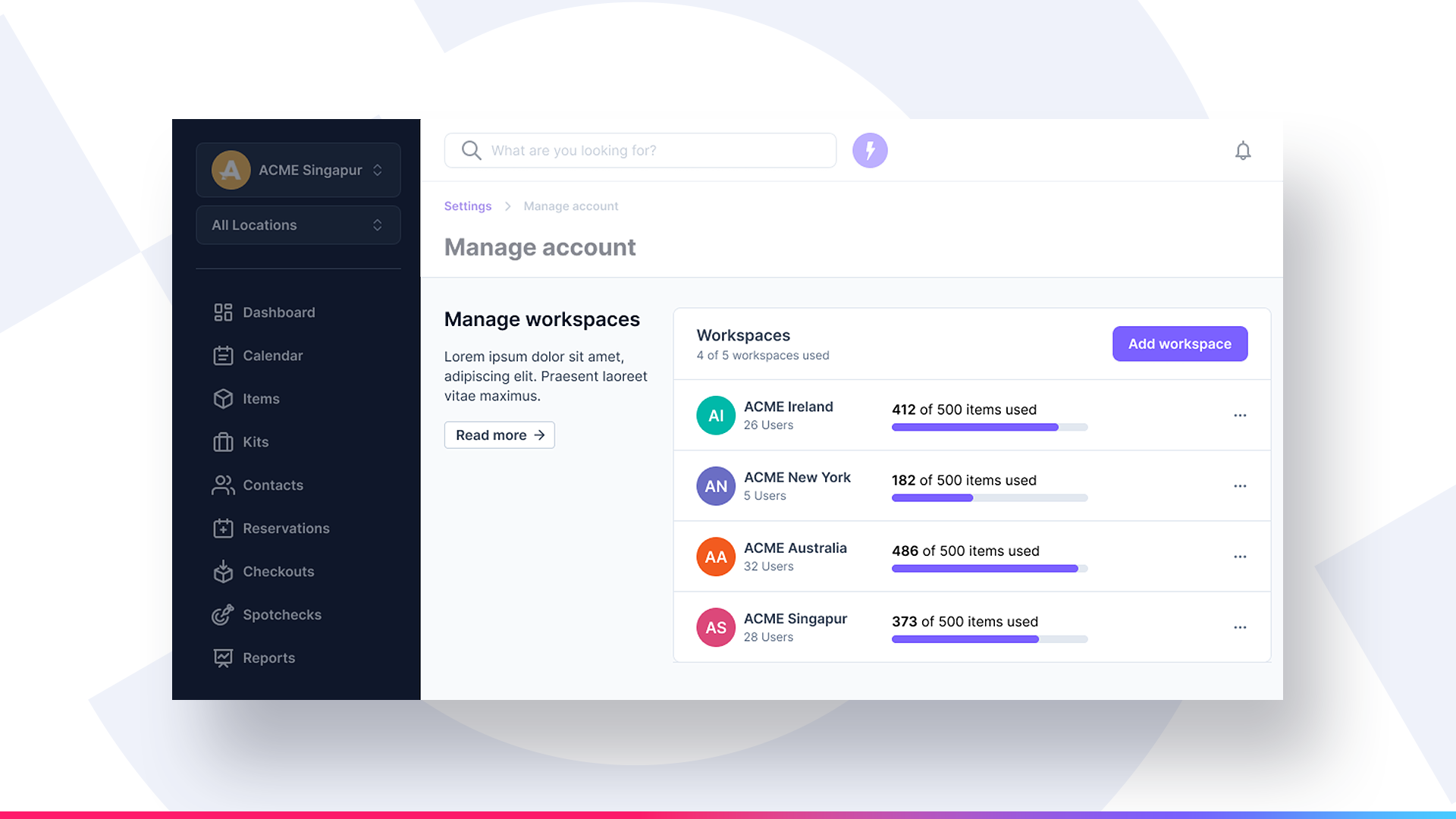Navigate to Settings breadcrumb link
Screen dimensions: 1456x819
coord(467,205)
